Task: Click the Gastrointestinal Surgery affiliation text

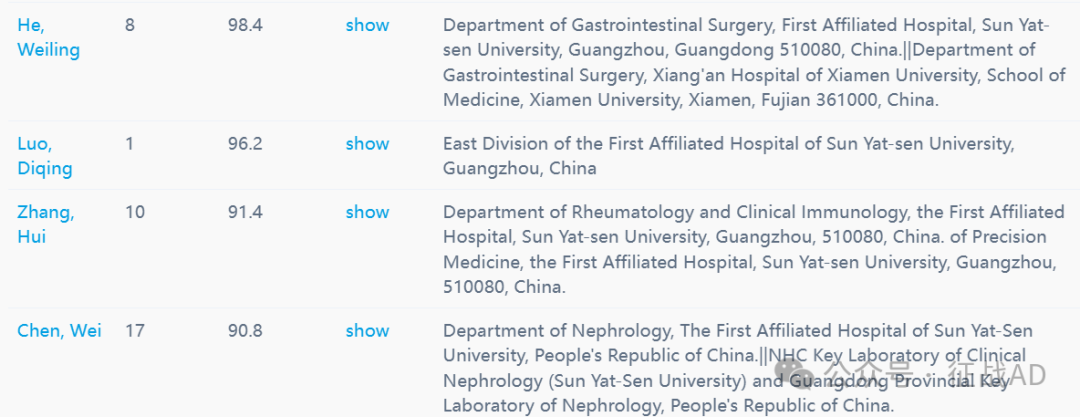Action: [754, 63]
